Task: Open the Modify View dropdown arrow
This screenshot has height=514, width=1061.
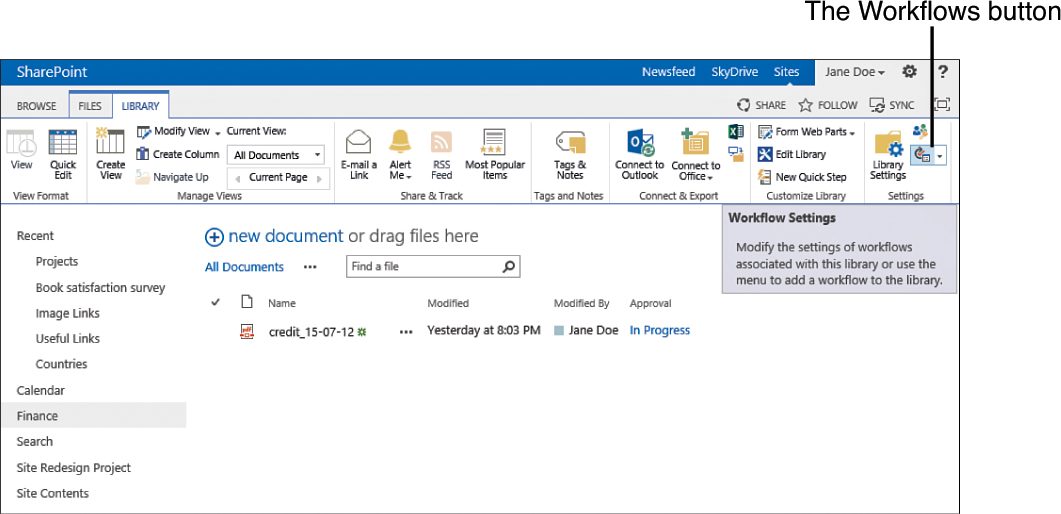Action: point(218,133)
